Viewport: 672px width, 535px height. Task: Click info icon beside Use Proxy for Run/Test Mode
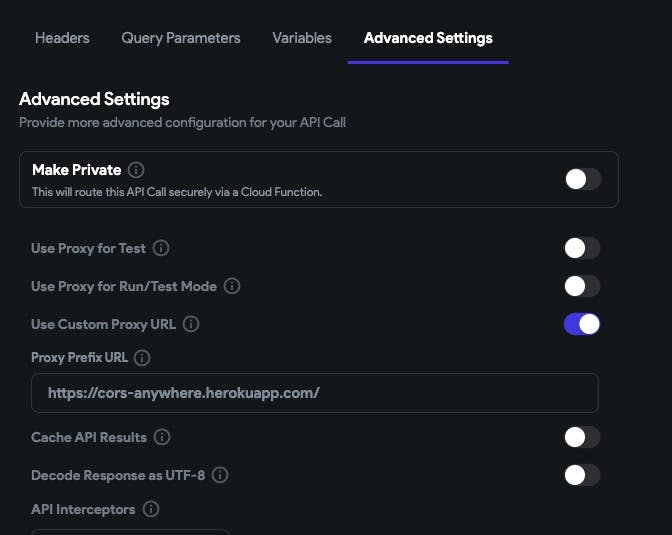232,286
